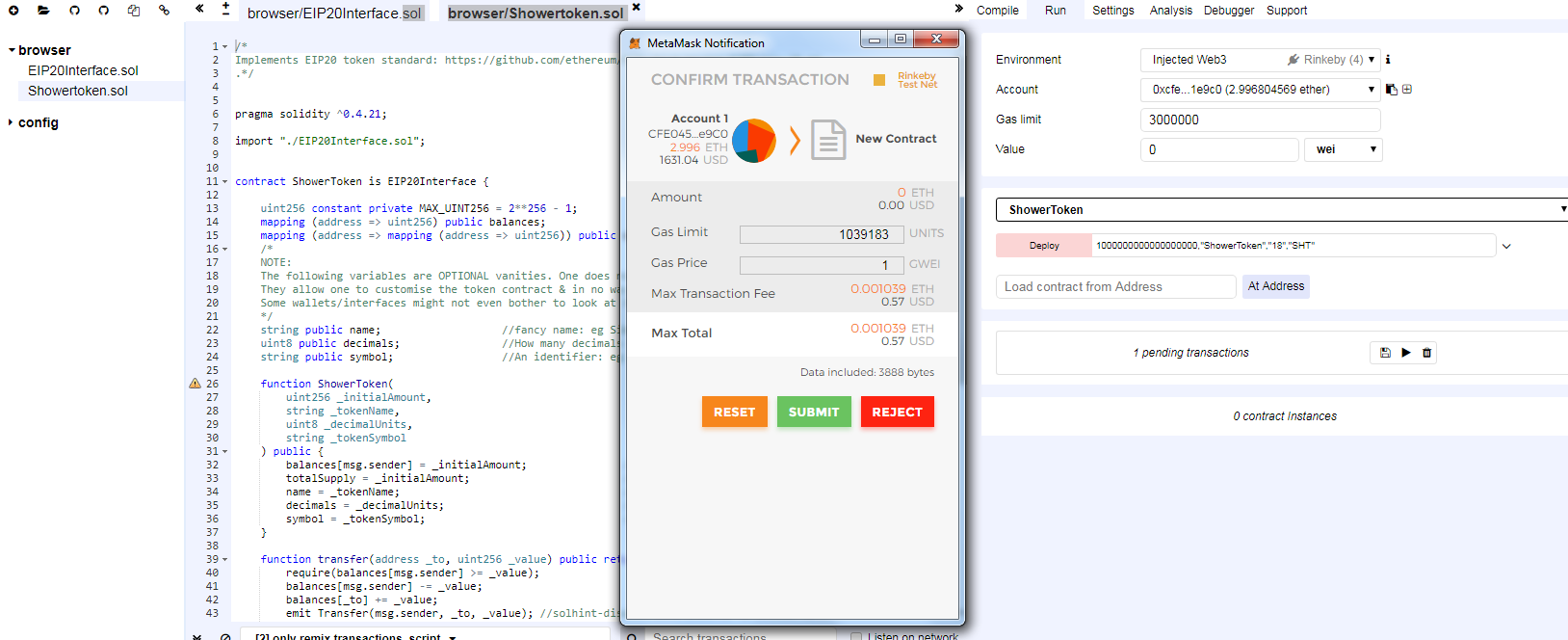
Task: Click the At Address button
Action: click(x=1276, y=286)
